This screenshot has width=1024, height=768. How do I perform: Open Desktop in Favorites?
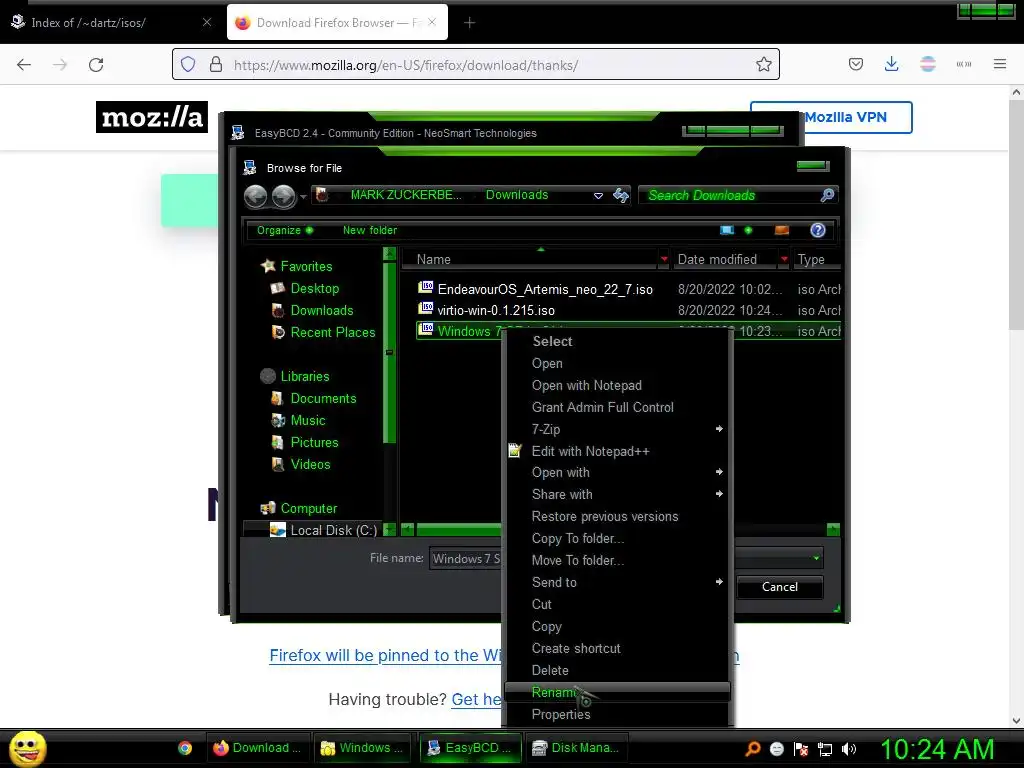pyautogui.click(x=315, y=289)
